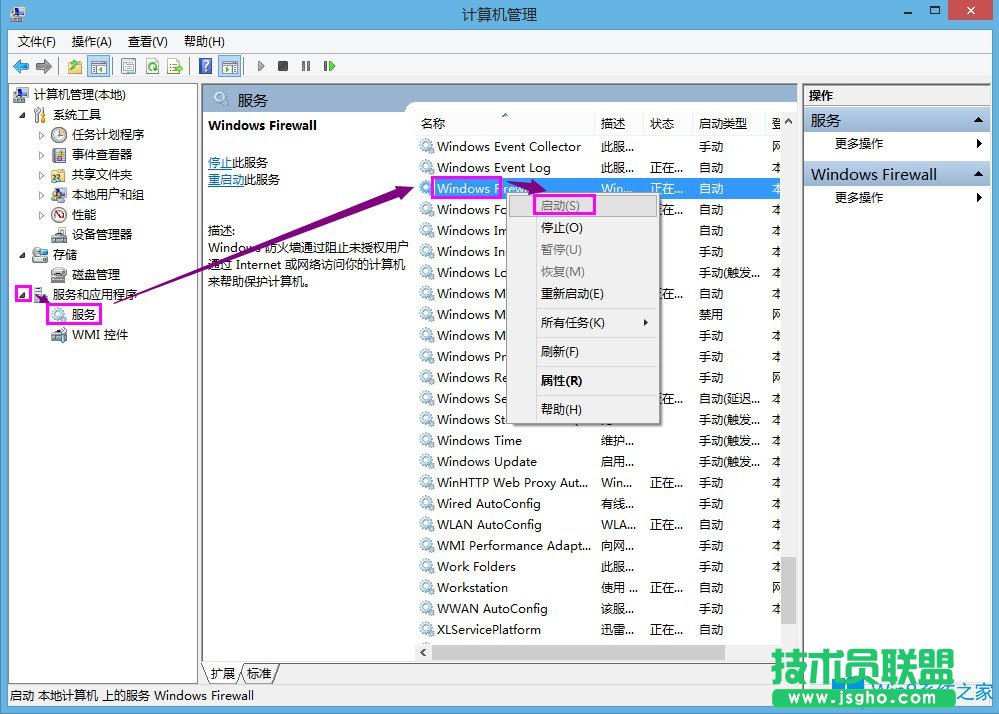
Task: Collapse the 系统工具 tree node
Action: click(x=23, y=114)
